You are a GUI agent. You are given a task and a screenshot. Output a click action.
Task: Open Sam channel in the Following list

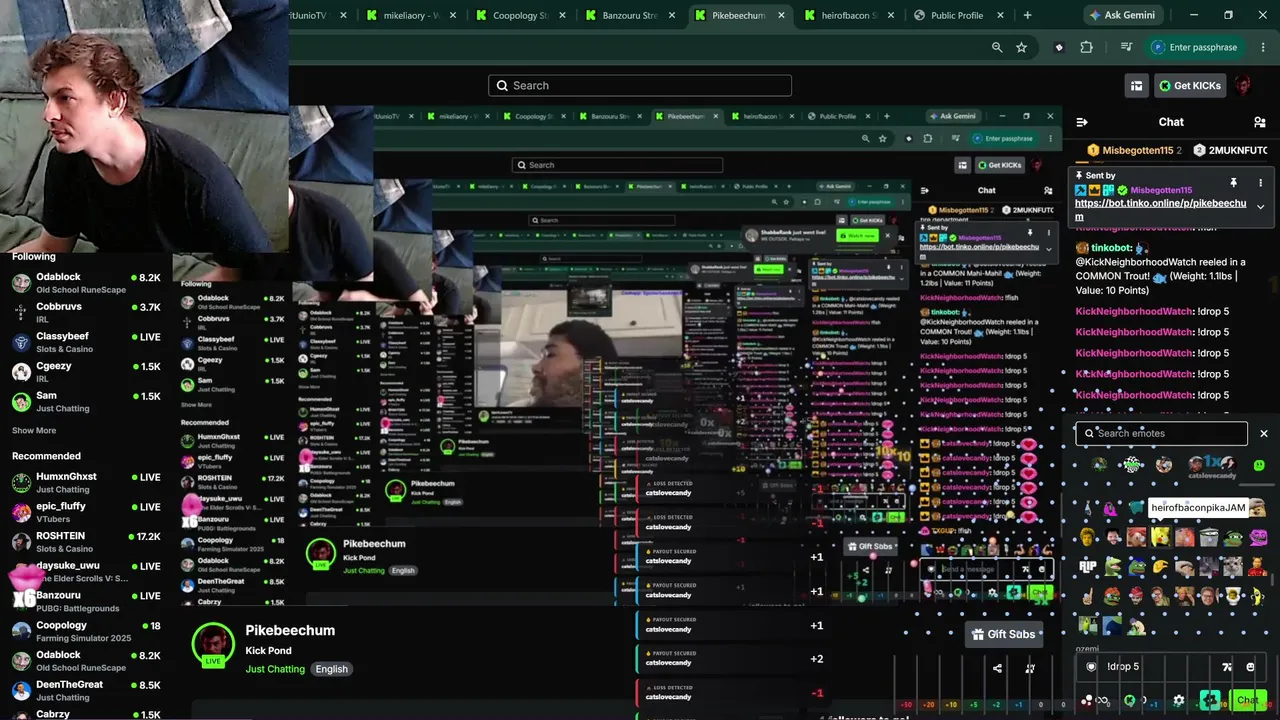pyautogui.click(x=86, y=402)
